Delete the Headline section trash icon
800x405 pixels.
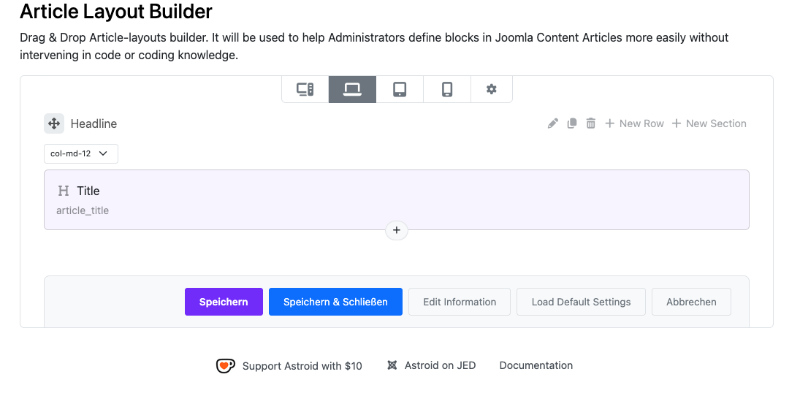591,123
